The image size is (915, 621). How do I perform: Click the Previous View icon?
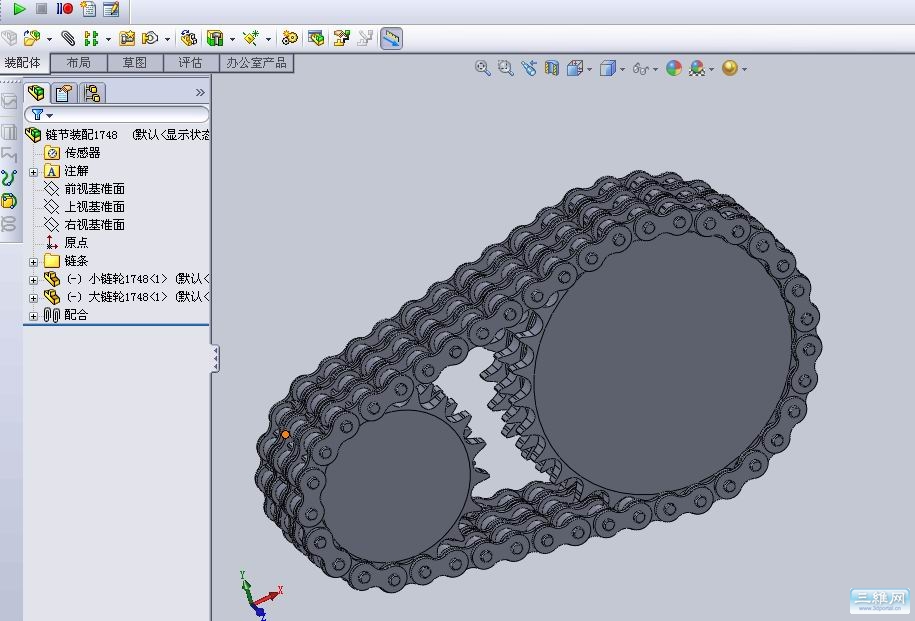click(x=529, y=68)
